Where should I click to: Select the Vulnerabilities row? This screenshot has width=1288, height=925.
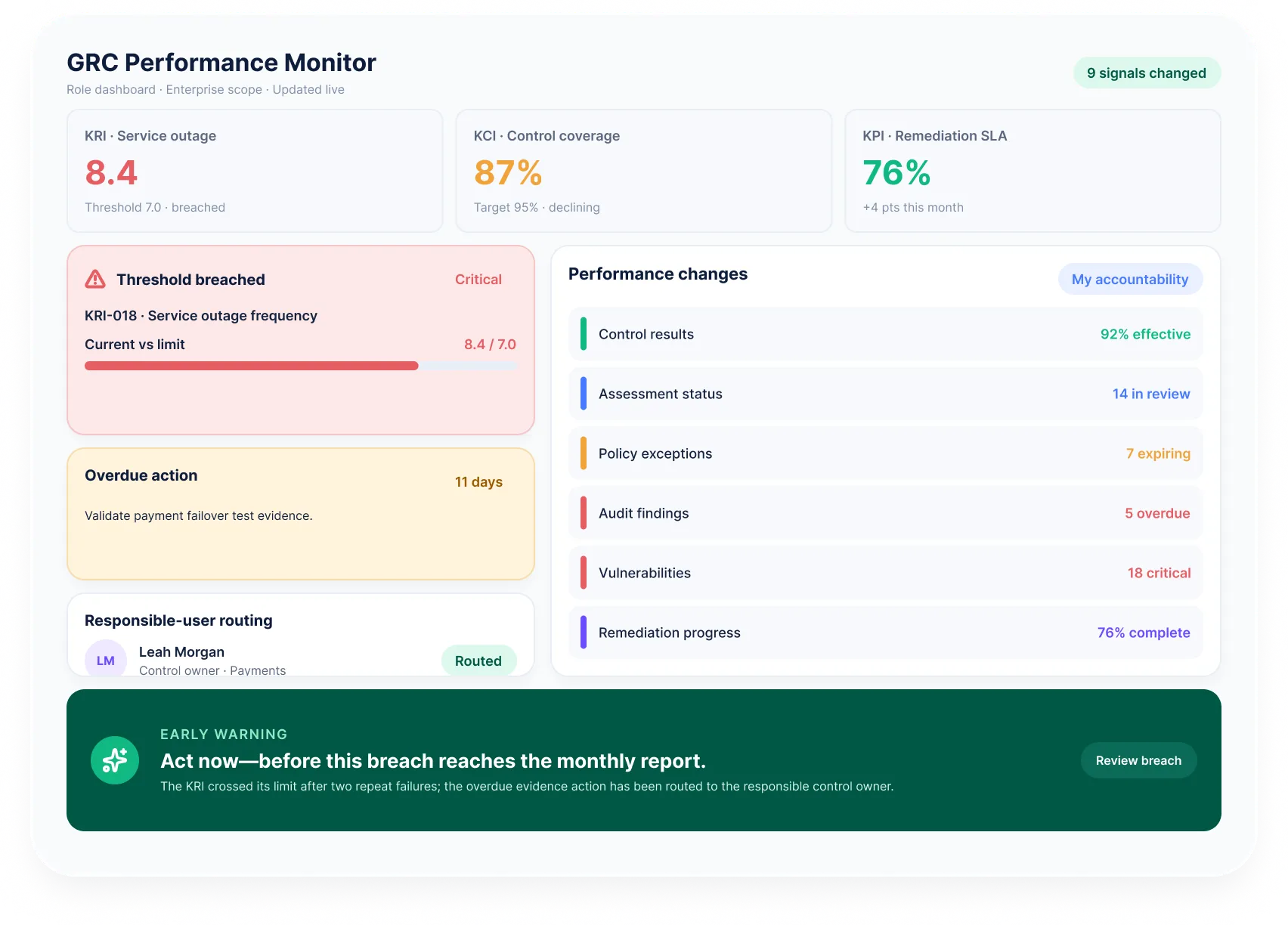(x=885, y=573)
